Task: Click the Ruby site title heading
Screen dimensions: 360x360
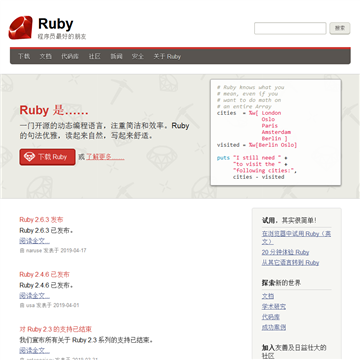Action: pos(56,24)
